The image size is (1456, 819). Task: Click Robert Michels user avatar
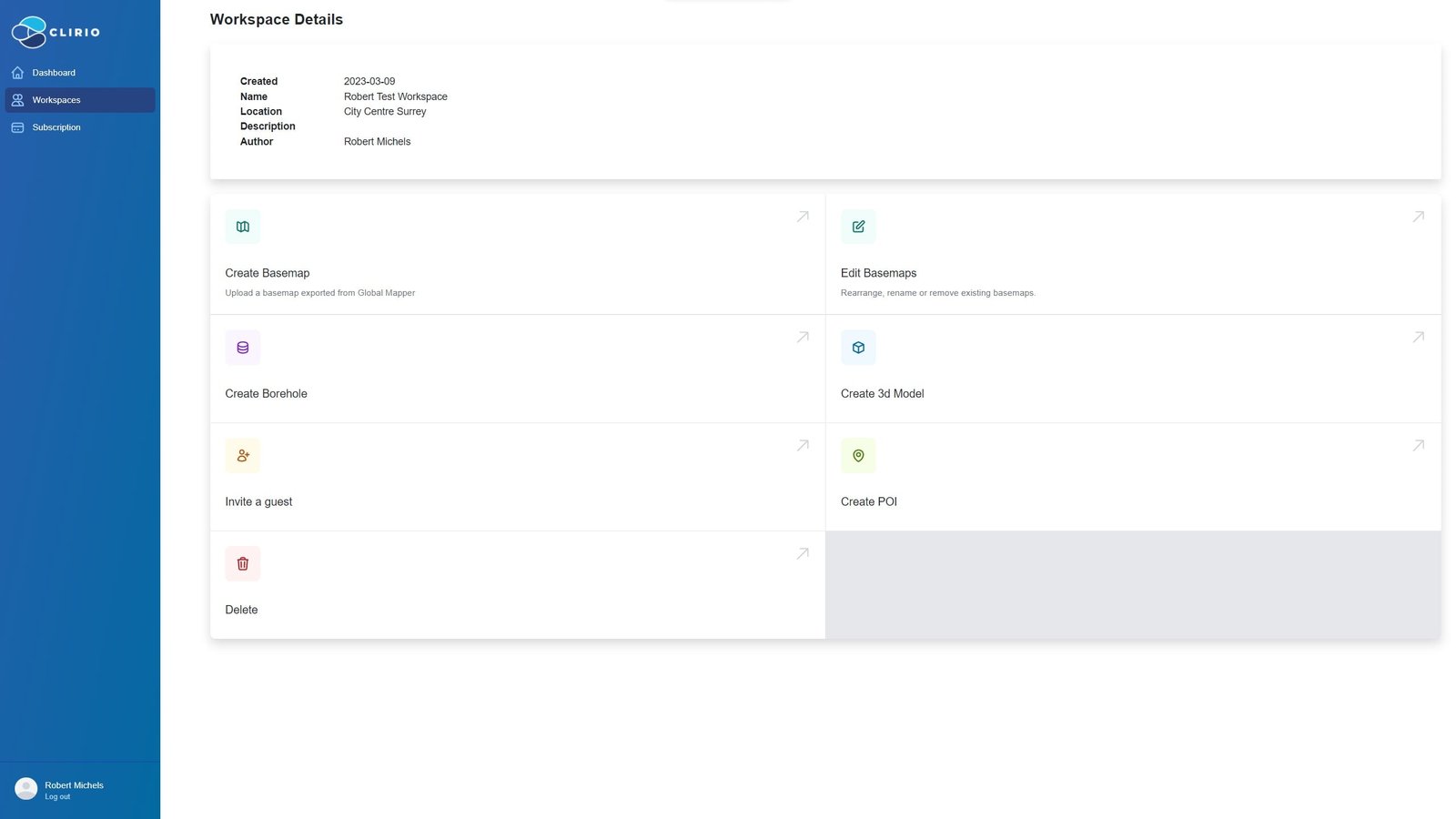point(26,789)
